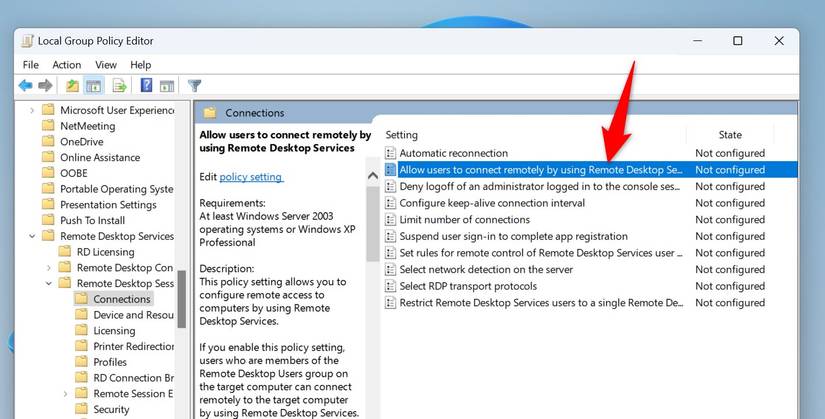
Task: Minimize the Local Group Policy Editor window
Action: pos(698,41)
